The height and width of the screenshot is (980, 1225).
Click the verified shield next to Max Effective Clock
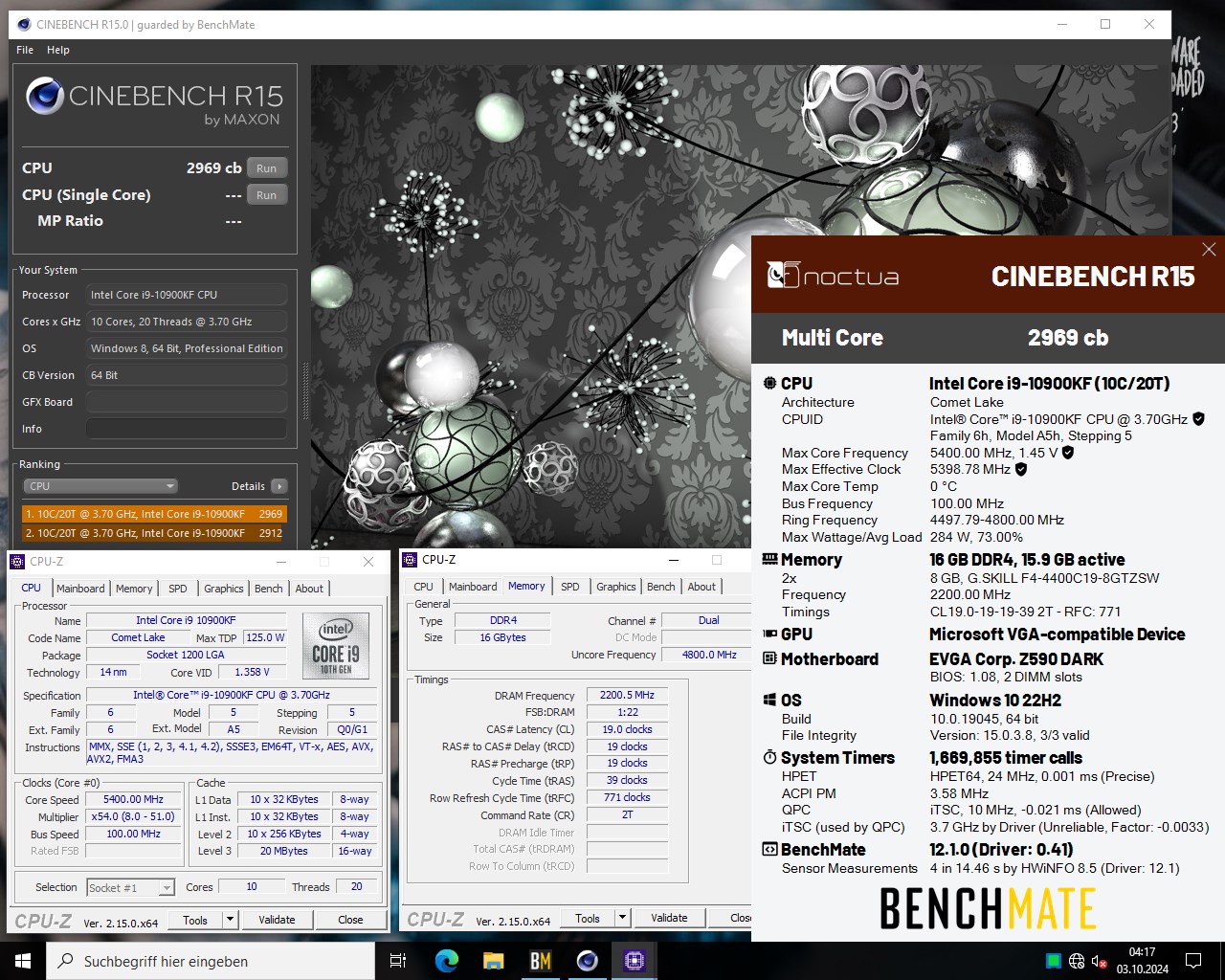click(x=1021, y=469)
